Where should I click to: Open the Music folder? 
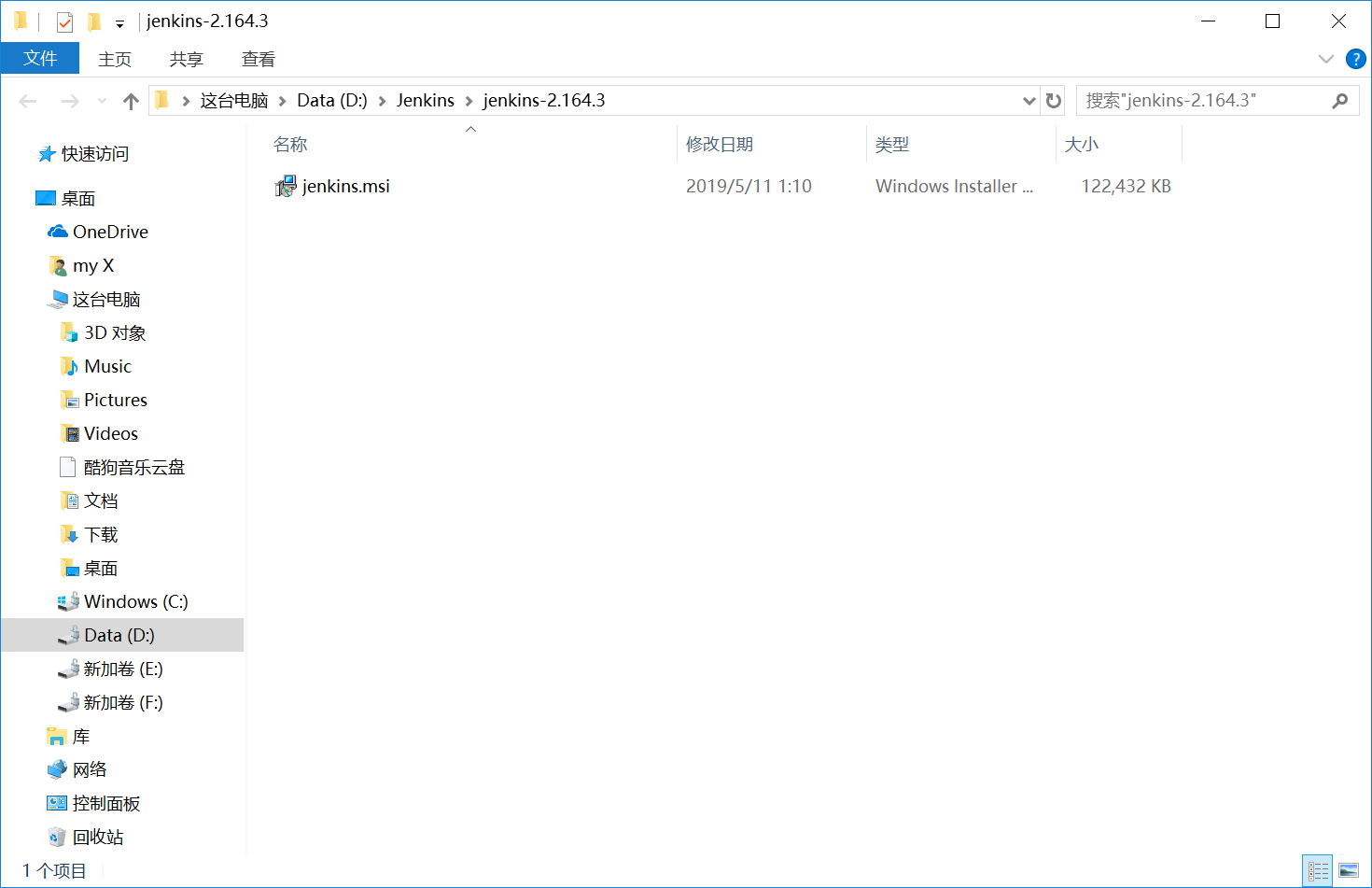pyautogui.click(x=107, y=366)
